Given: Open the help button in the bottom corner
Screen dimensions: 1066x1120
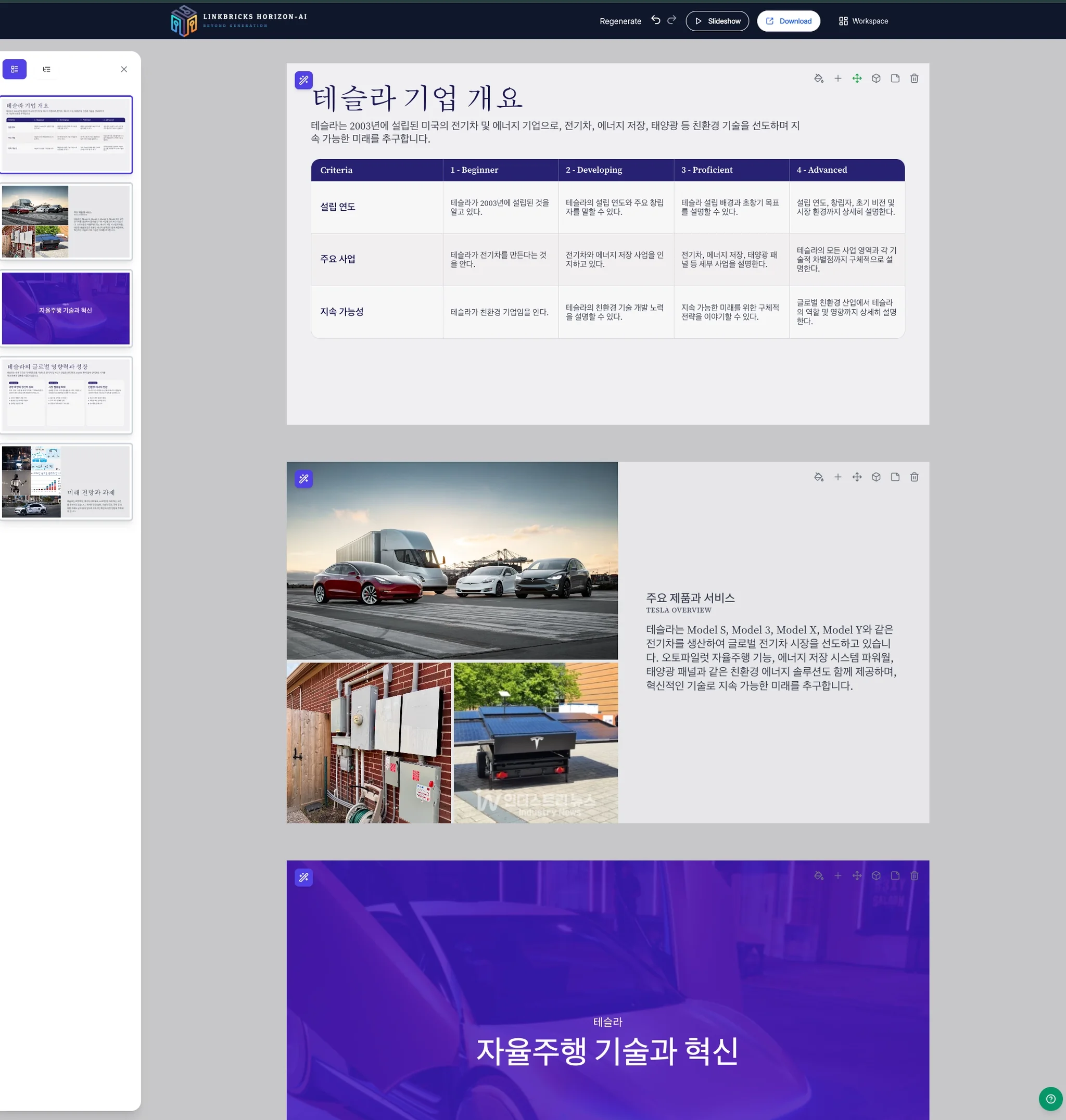Looking at the screenshot, I should click(1051, 1099).
